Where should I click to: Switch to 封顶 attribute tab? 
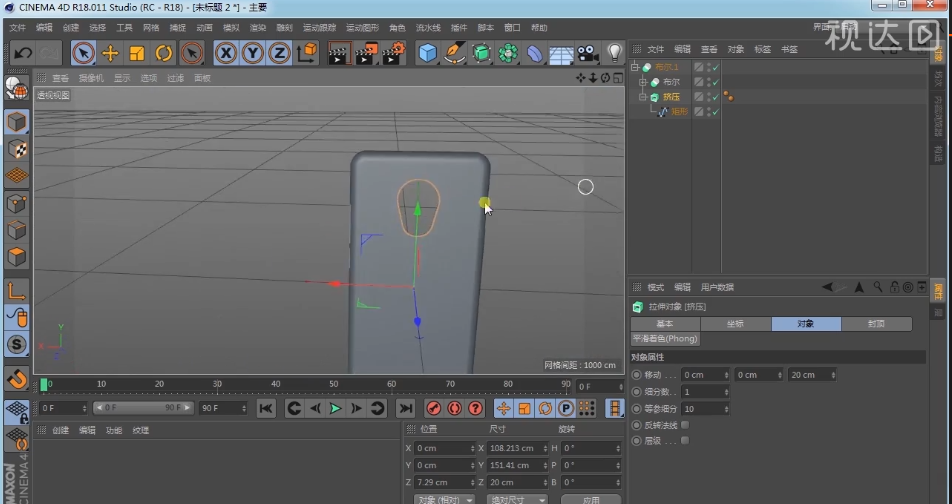pyautogui.click(x=876, y=324)
